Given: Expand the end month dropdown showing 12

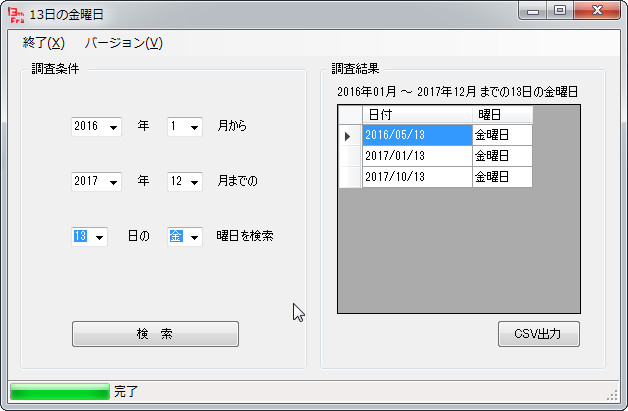Looking at the screenshot, I should pyautogui.click(x=194, y=182).
